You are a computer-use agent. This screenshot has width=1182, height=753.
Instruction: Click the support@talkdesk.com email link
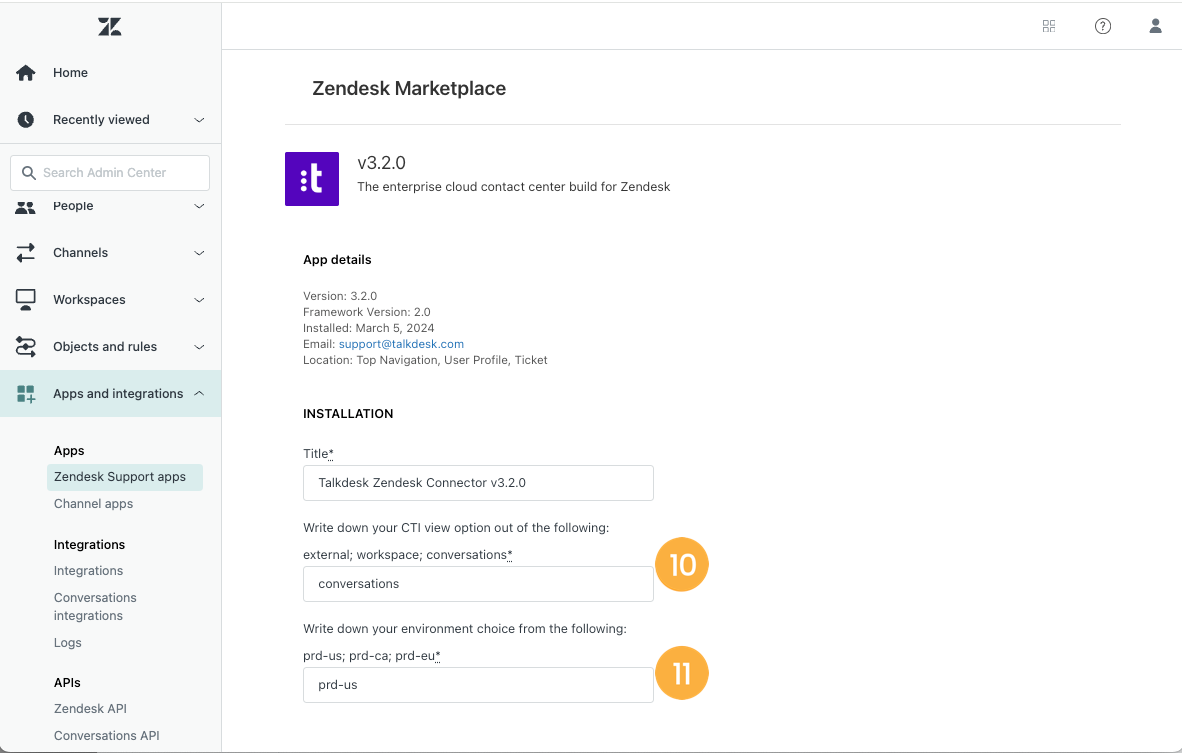401,344
